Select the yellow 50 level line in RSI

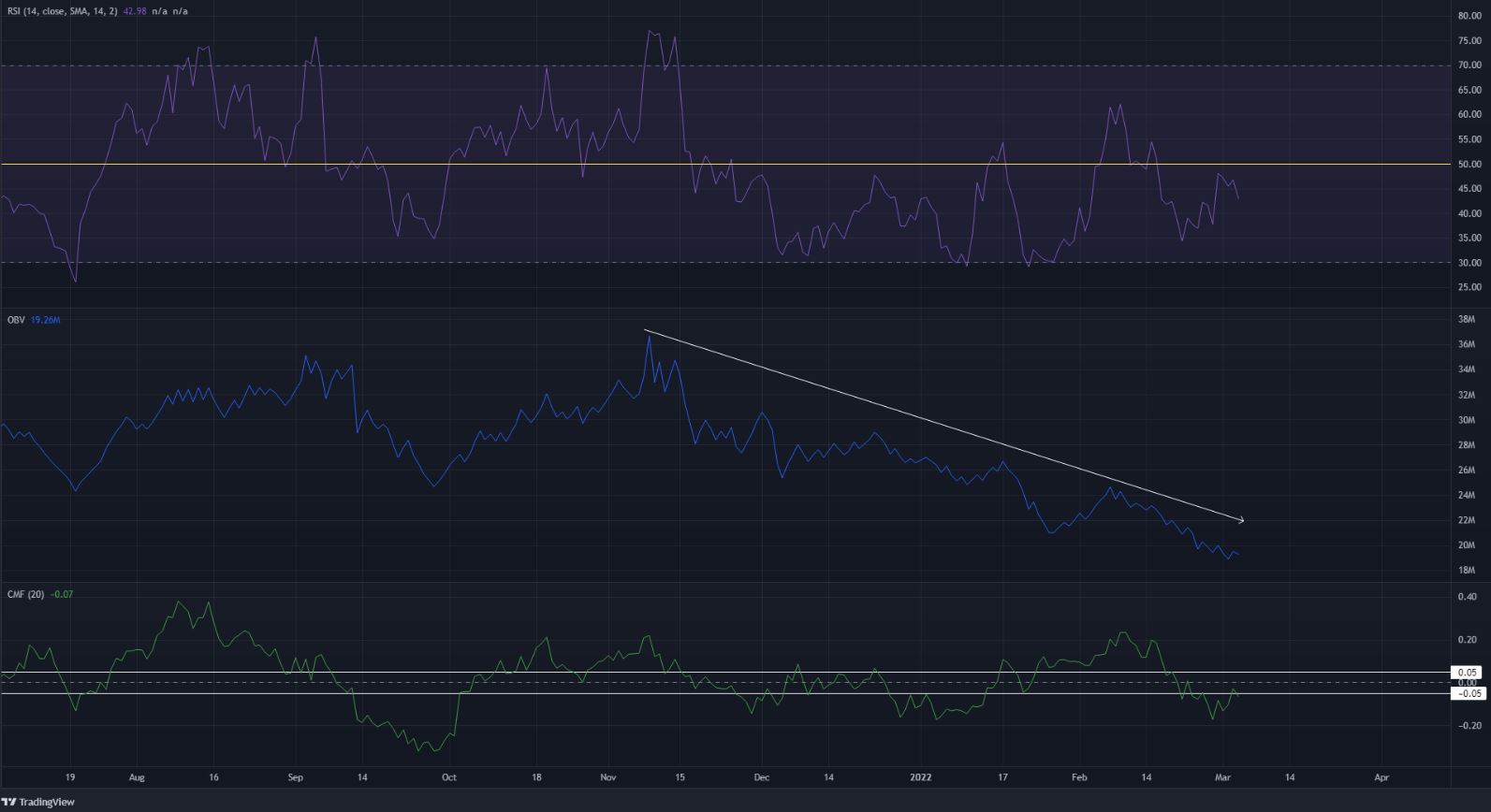tap(655, 165)
